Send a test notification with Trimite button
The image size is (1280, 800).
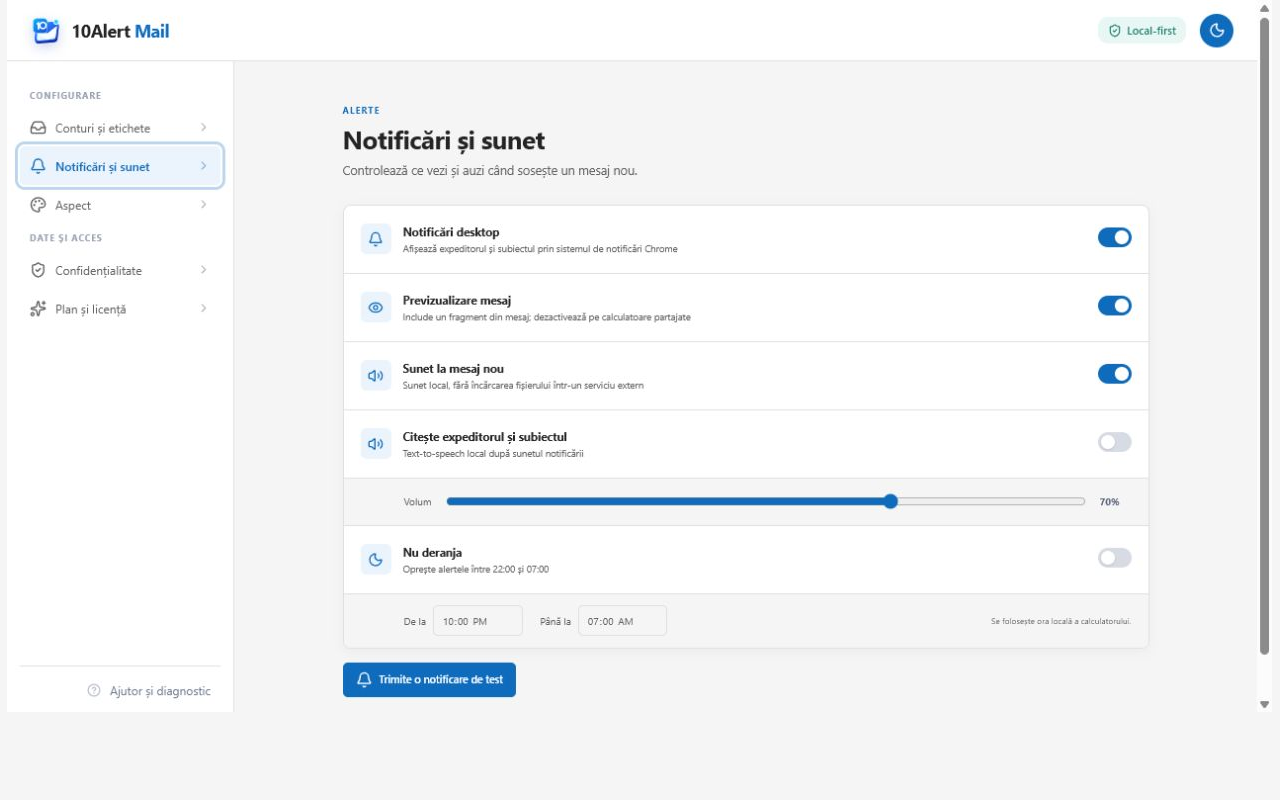click(429, 680)
